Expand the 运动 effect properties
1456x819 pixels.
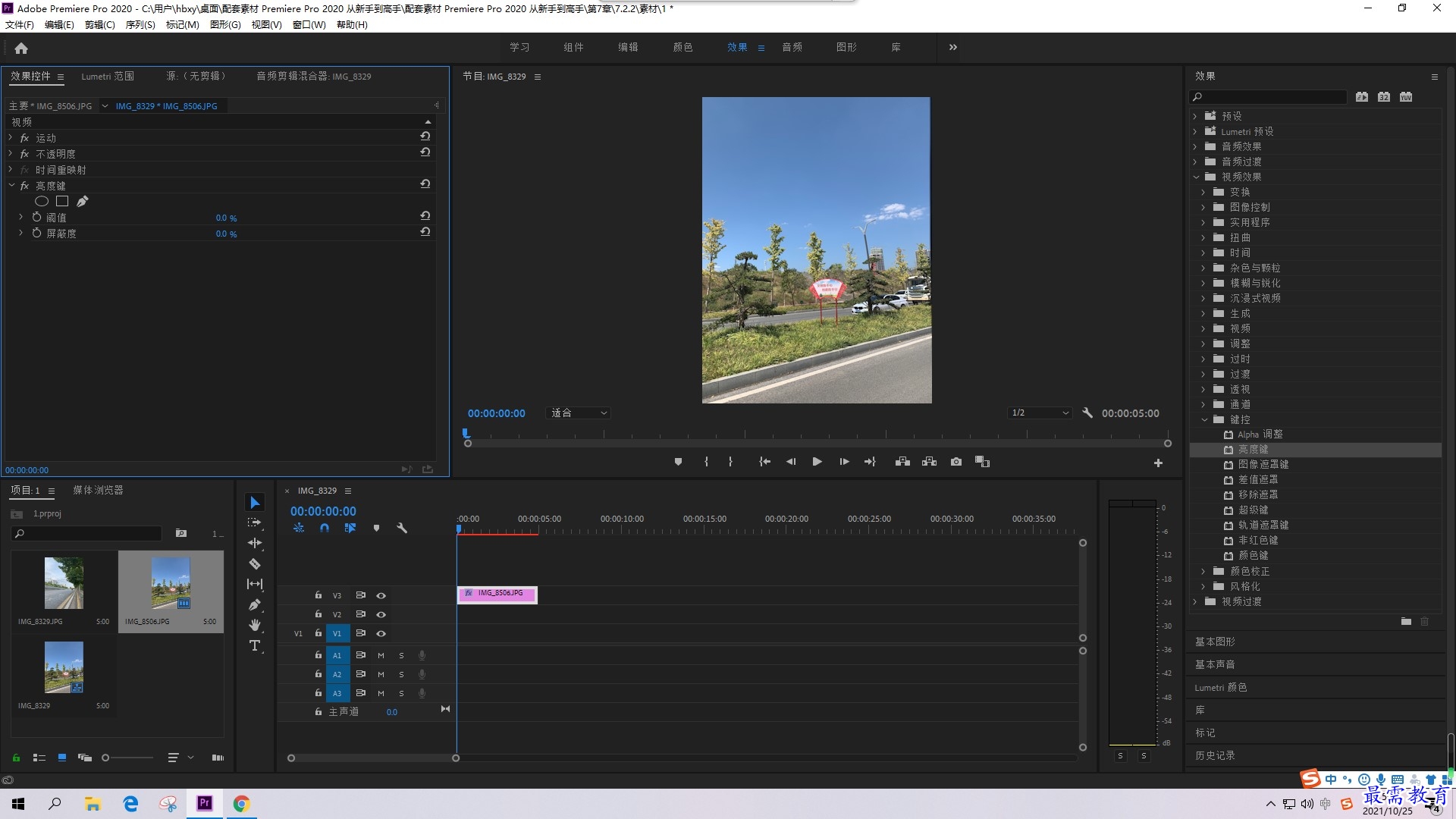[x=11, y=137]
